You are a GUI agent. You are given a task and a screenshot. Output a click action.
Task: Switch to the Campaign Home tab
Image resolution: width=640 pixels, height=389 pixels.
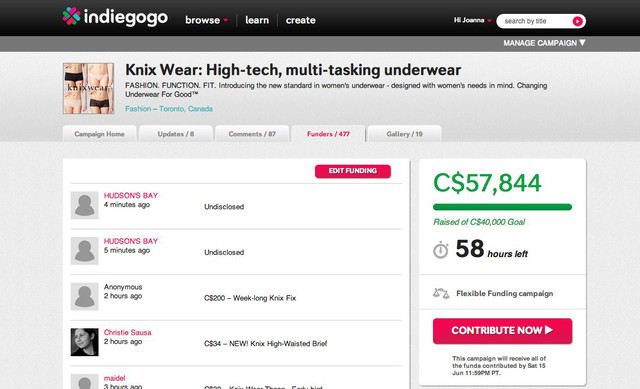click(x=100, y=134)
